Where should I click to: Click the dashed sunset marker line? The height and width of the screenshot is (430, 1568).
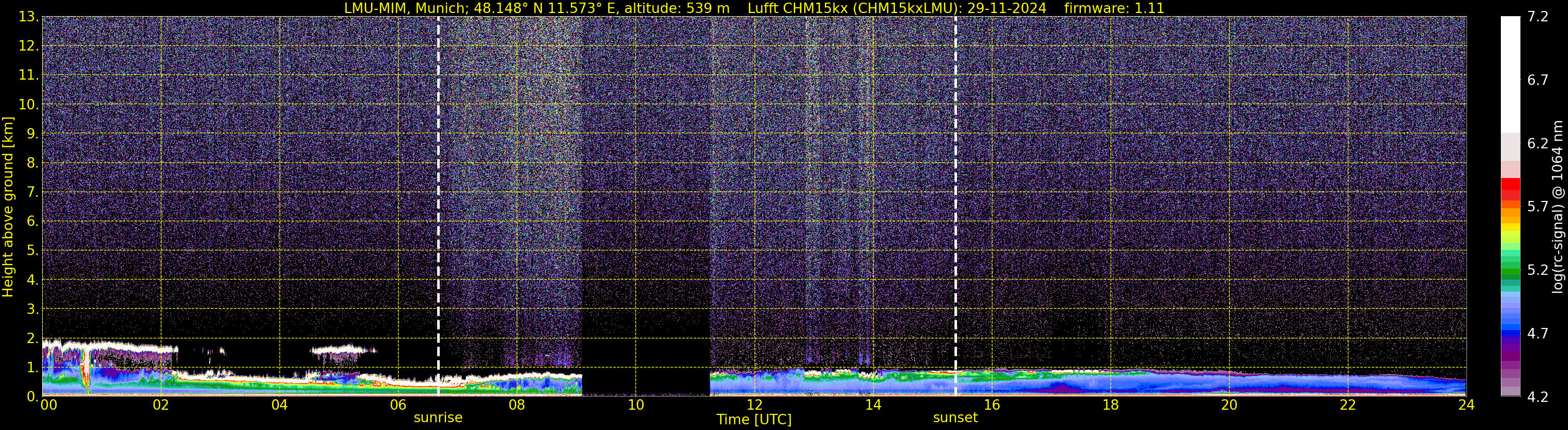pos(955,206)
